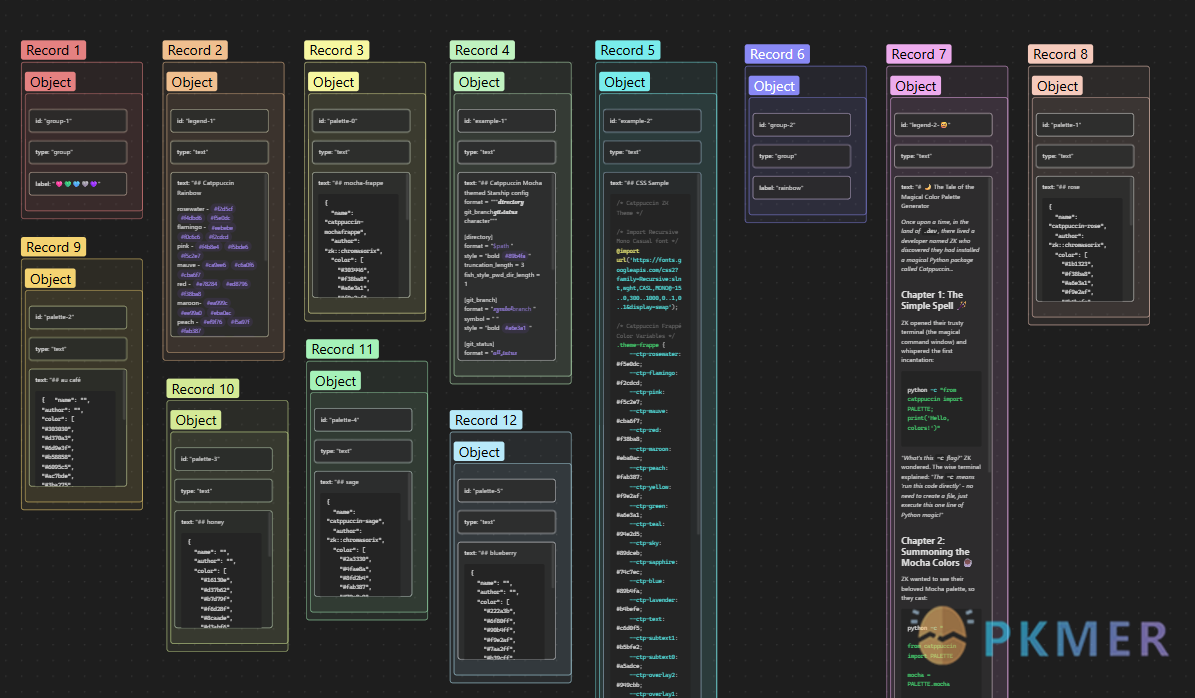
Task: Select the Record 1 group label
Action: pyautogui.click(x=53, y=50)
